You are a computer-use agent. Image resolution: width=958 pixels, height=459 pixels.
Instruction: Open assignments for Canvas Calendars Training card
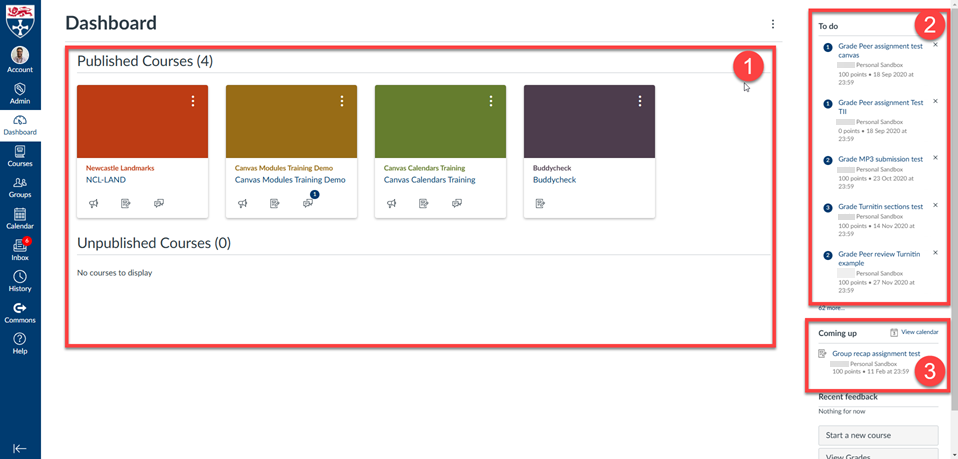(424, 204)
